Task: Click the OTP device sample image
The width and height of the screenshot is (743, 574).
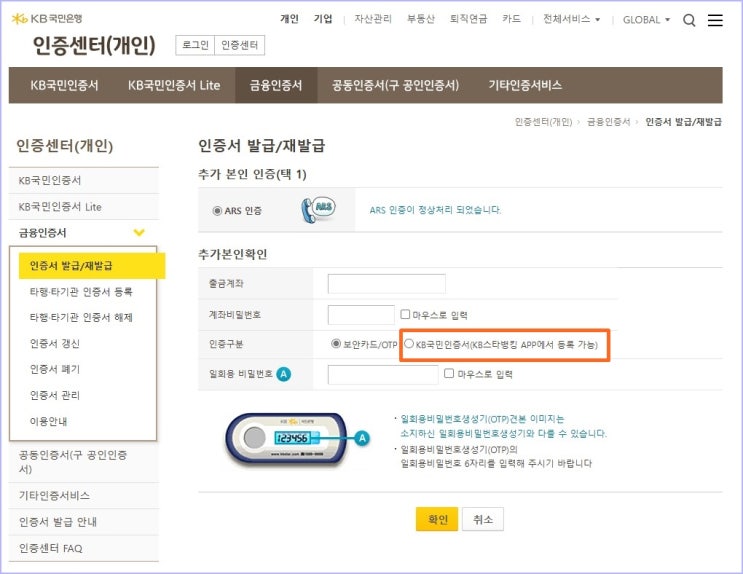Action: (x=286, y=438)
